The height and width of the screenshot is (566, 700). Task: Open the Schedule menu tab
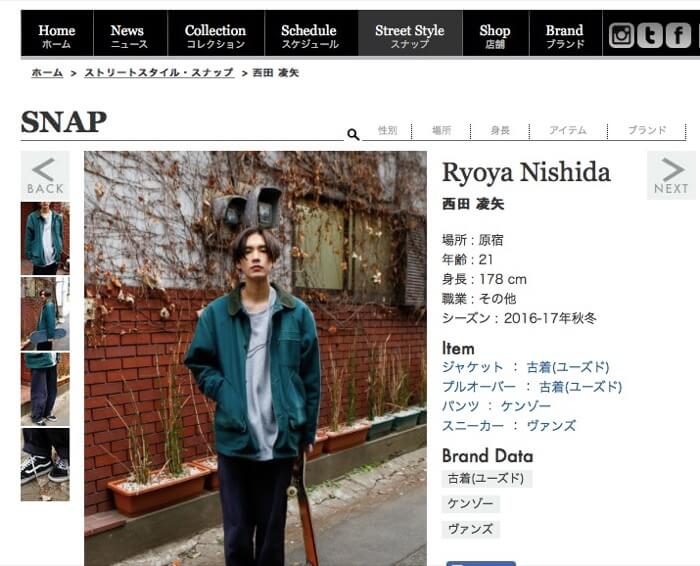tap(310, 34)
